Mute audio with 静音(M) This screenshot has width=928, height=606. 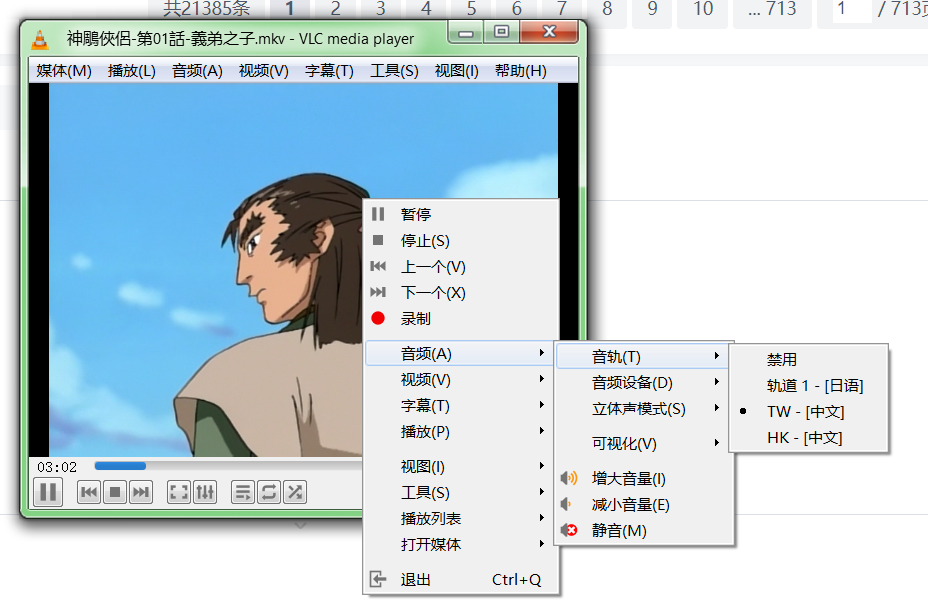coord(644,530)
